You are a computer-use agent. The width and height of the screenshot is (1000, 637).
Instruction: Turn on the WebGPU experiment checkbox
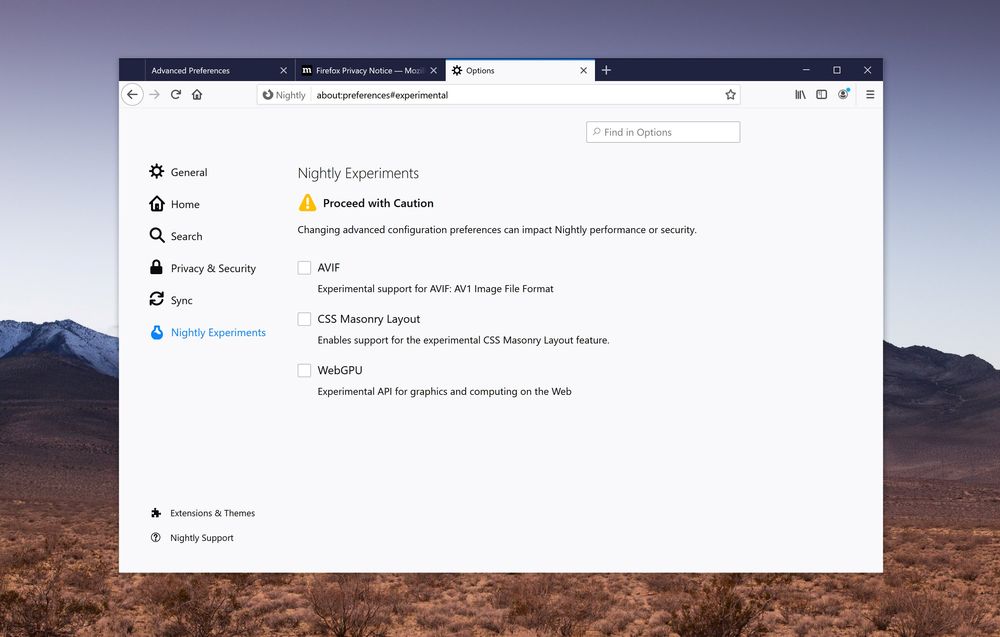(304, 370)
